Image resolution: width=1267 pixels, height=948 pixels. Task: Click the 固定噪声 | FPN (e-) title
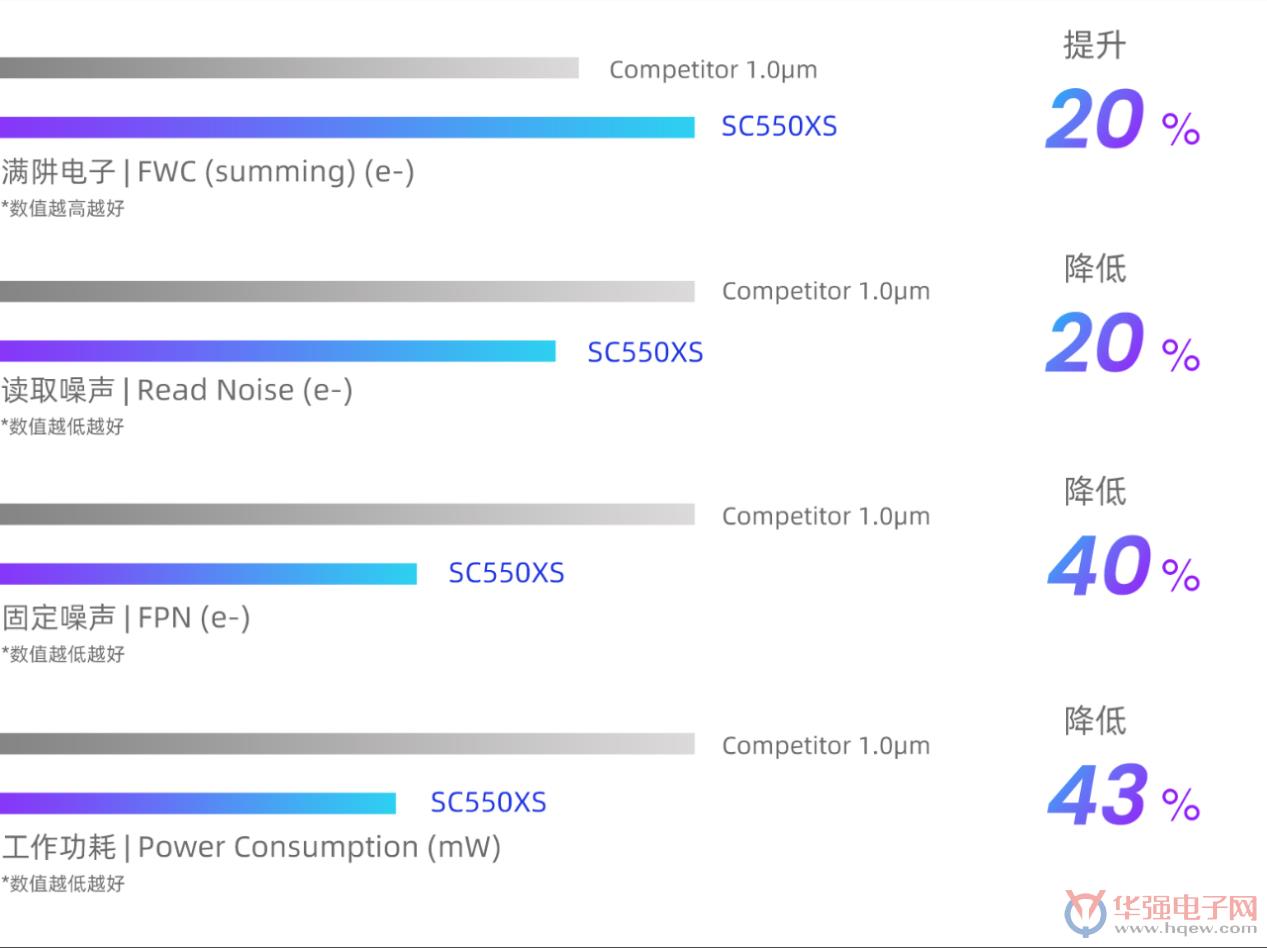126,618
